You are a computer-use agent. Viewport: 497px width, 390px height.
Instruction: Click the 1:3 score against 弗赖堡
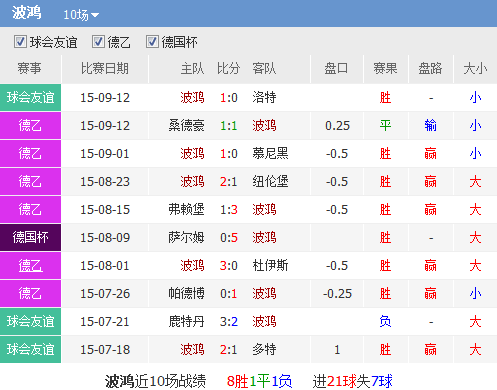(229, 210)
